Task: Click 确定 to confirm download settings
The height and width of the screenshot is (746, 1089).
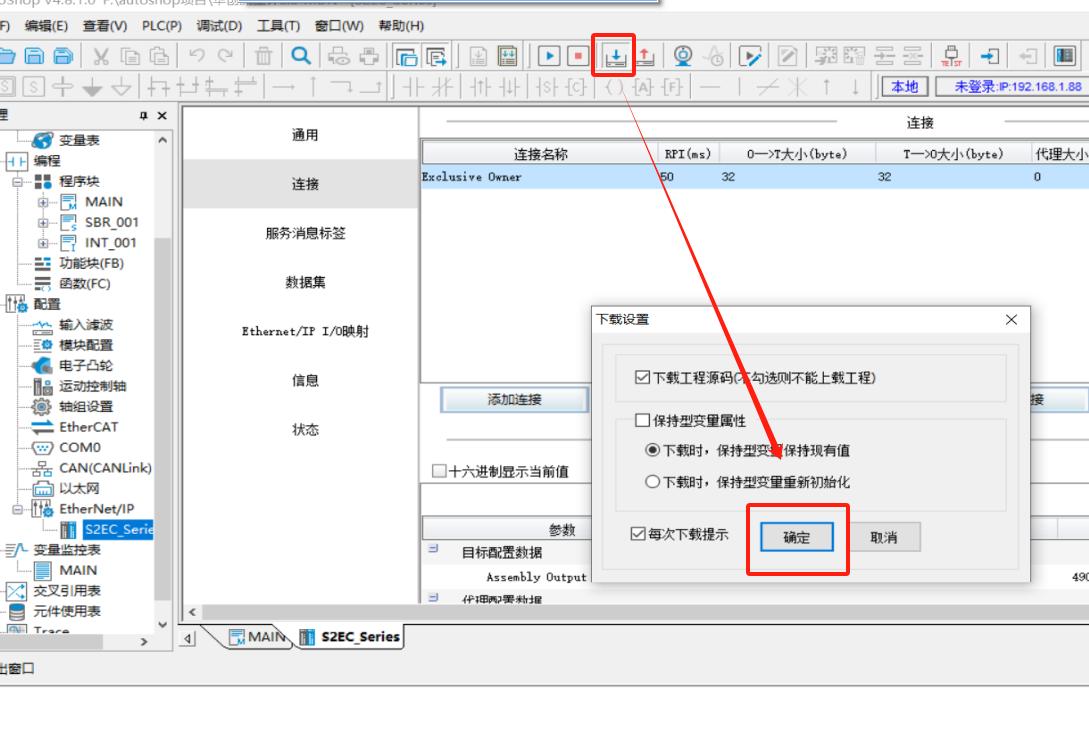Action: click(x=797, y=538)
